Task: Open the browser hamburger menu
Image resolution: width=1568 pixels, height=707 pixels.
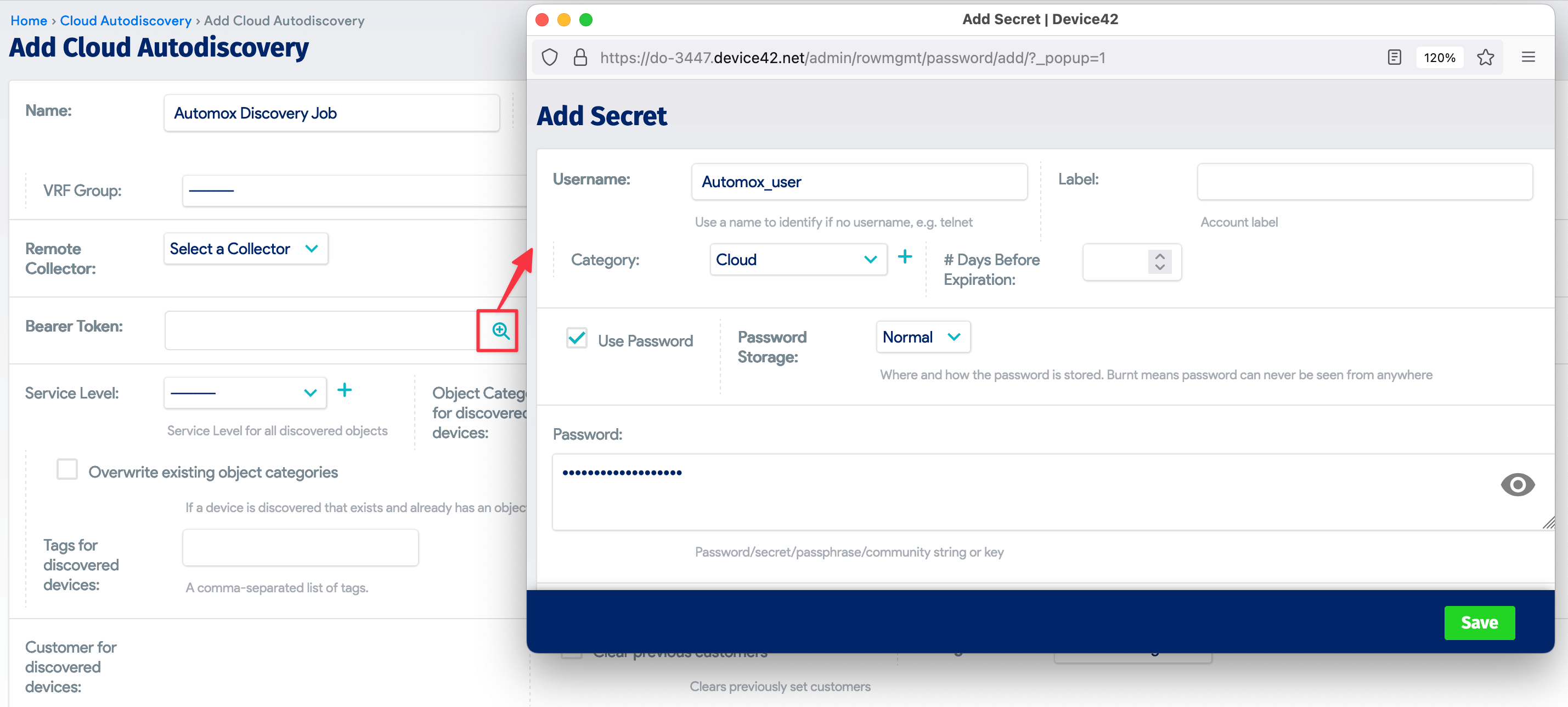Action: tap(1528, 58)
